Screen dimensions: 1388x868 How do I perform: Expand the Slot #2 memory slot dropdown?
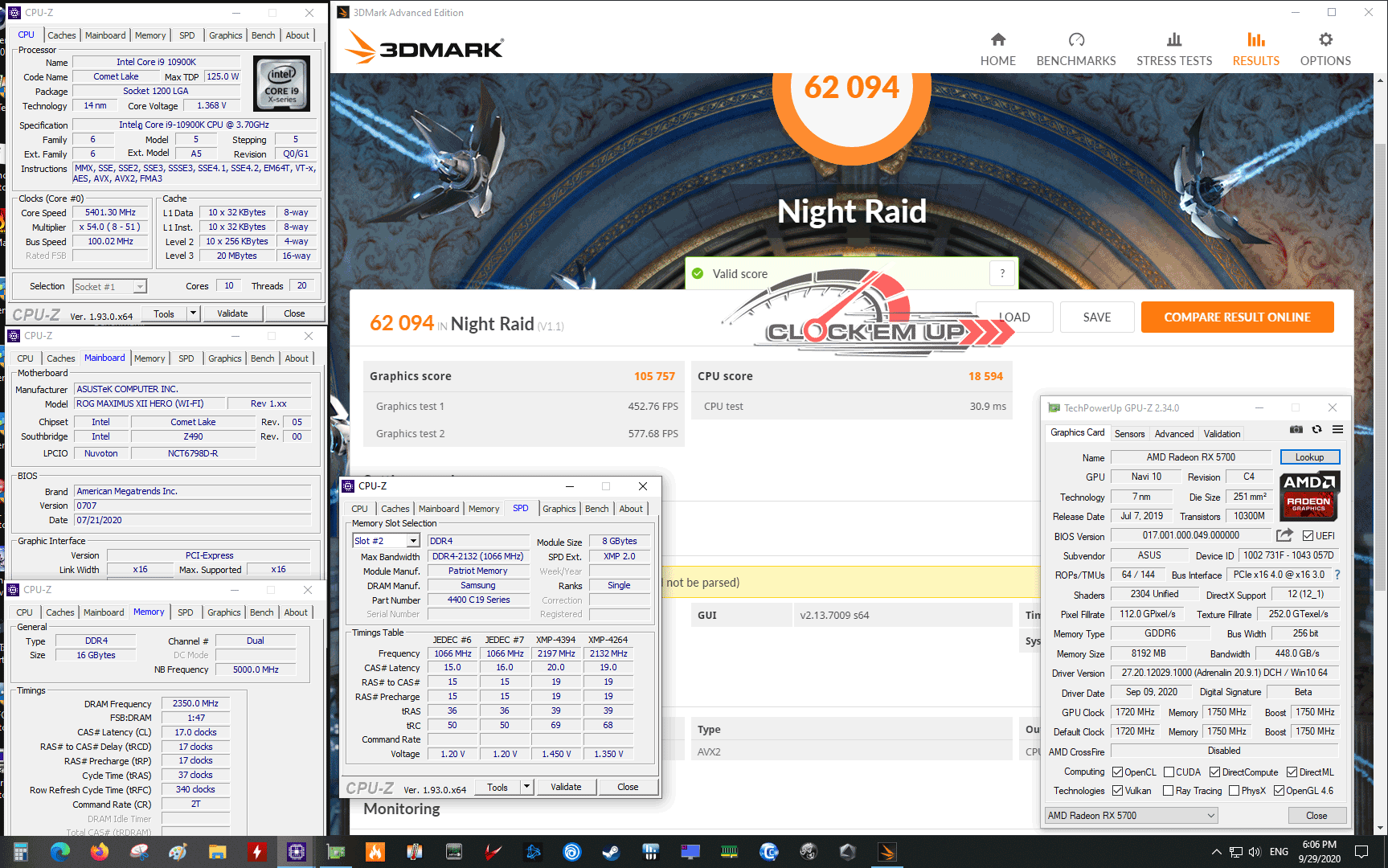(x=413, y=541)
